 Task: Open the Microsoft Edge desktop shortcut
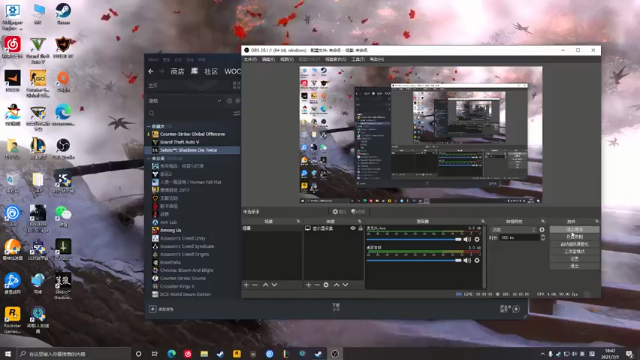pos(63,115)
